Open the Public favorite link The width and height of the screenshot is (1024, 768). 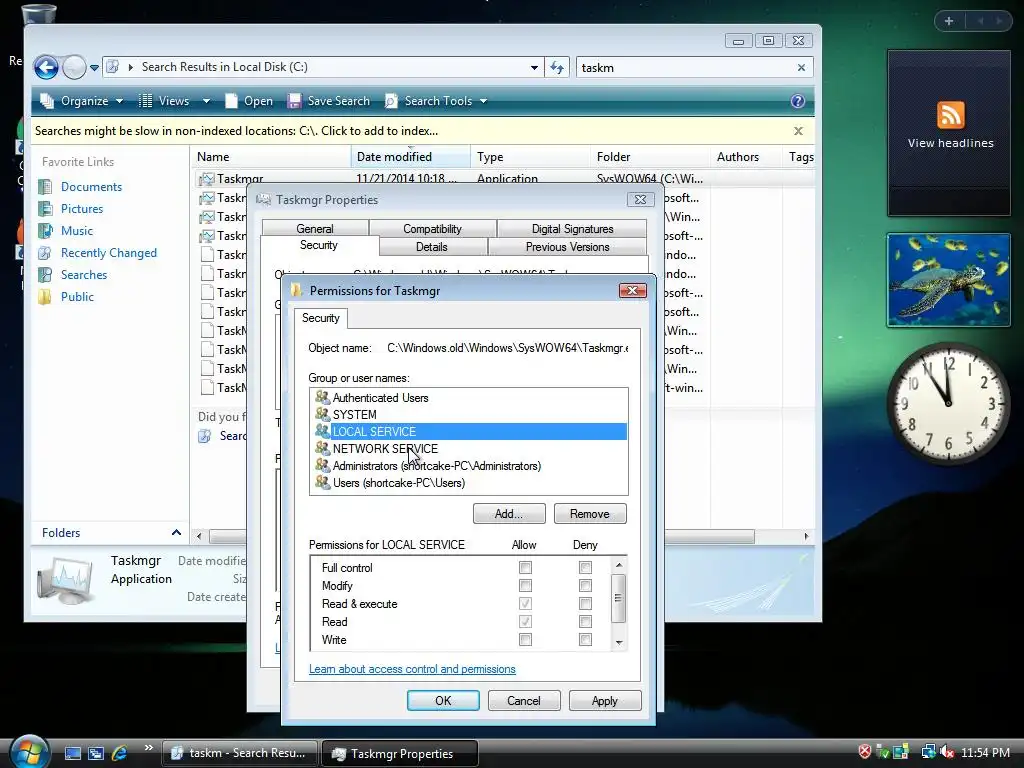pyautogui.click(x=77, y=296)
